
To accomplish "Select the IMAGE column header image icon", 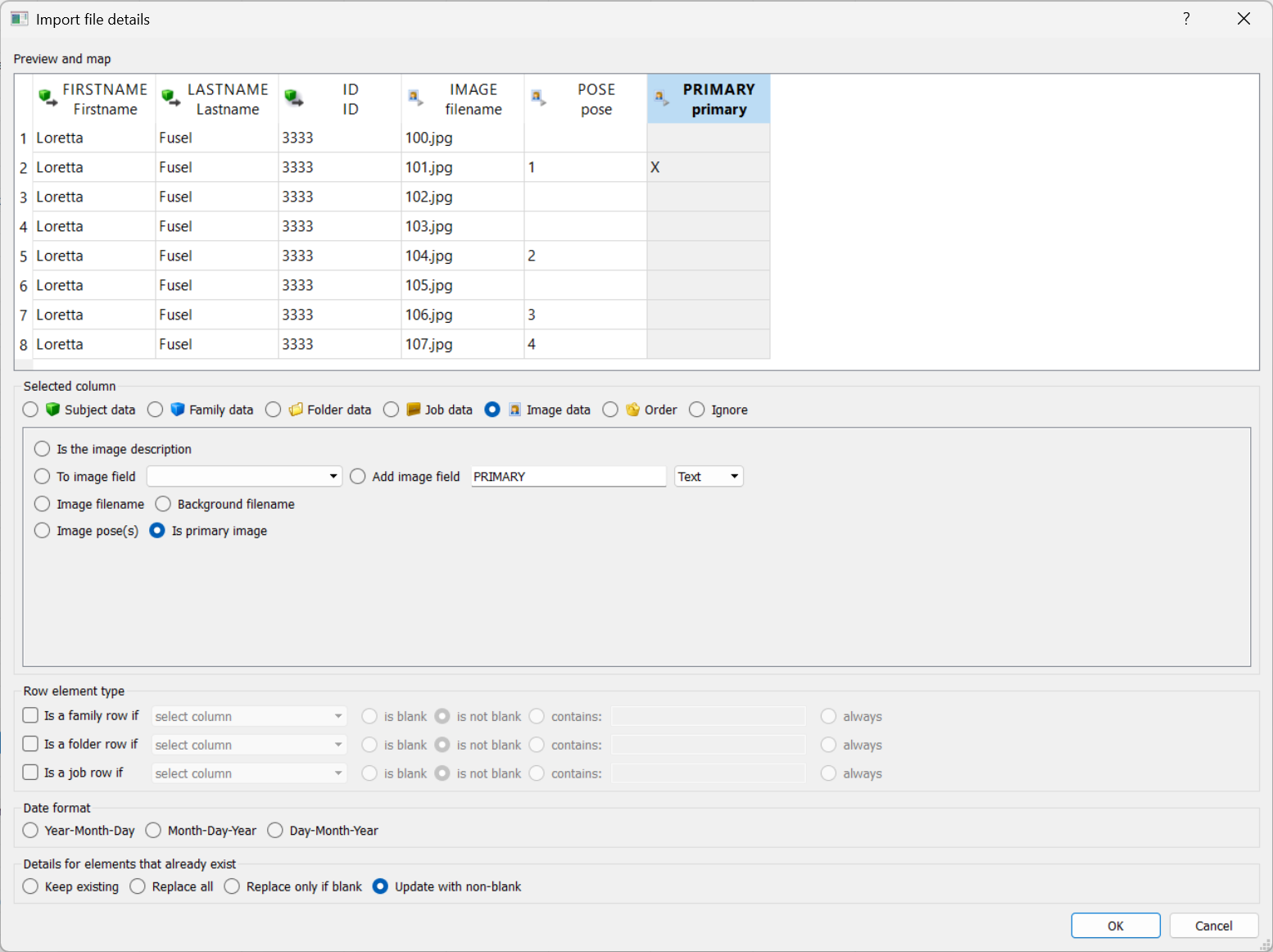I will pyautogui.click(x=415, y=98).
